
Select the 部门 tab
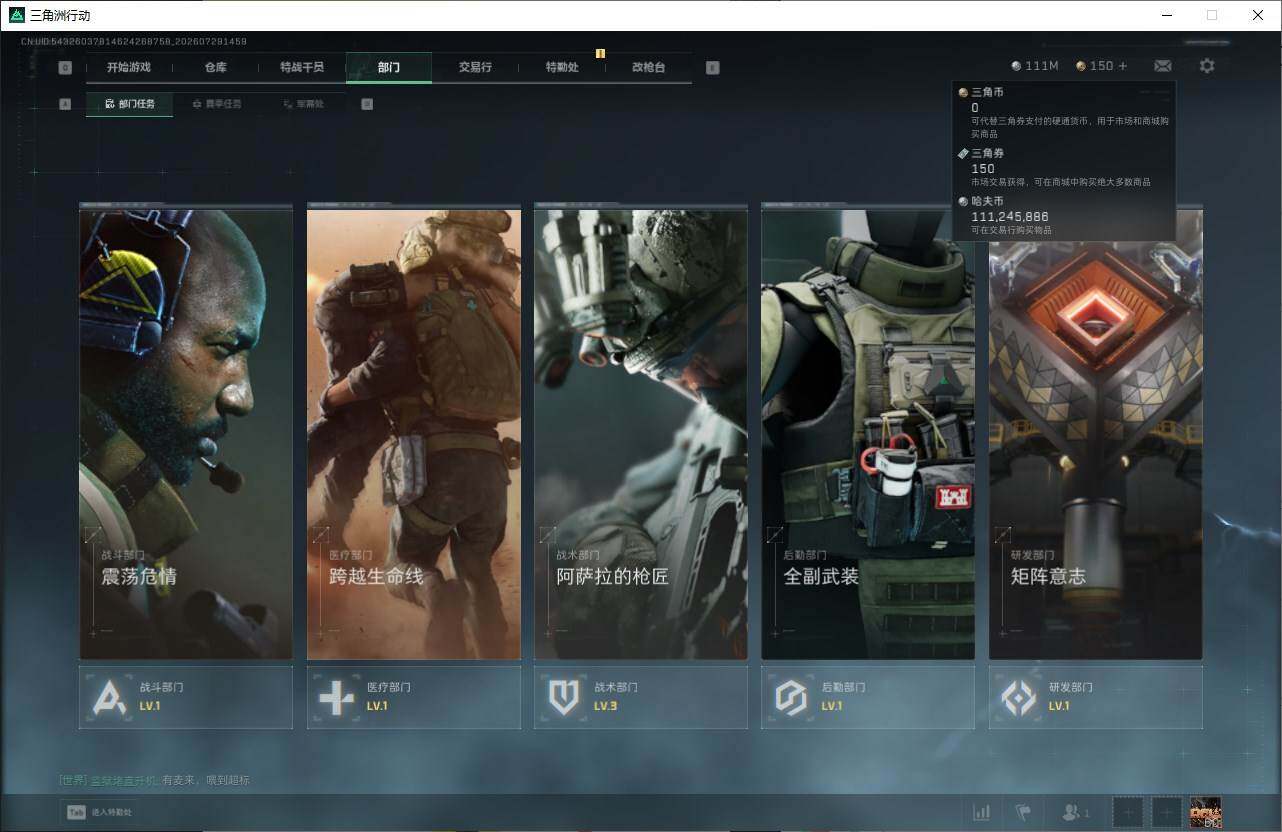tap(389, 67)
